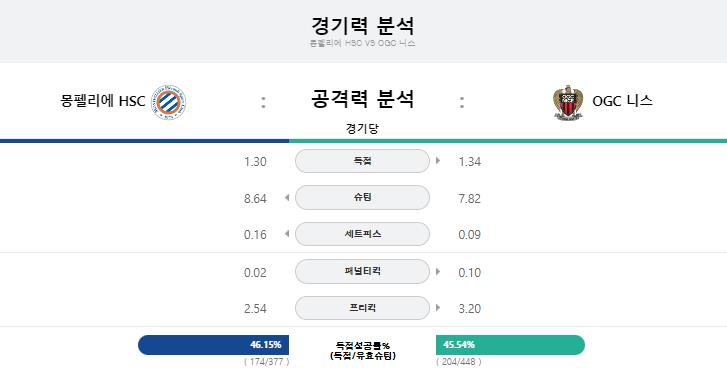The width and height of the screenshot is (727, 368).
Task: Click the OGC 니스 team name
Action: (622, 101)
